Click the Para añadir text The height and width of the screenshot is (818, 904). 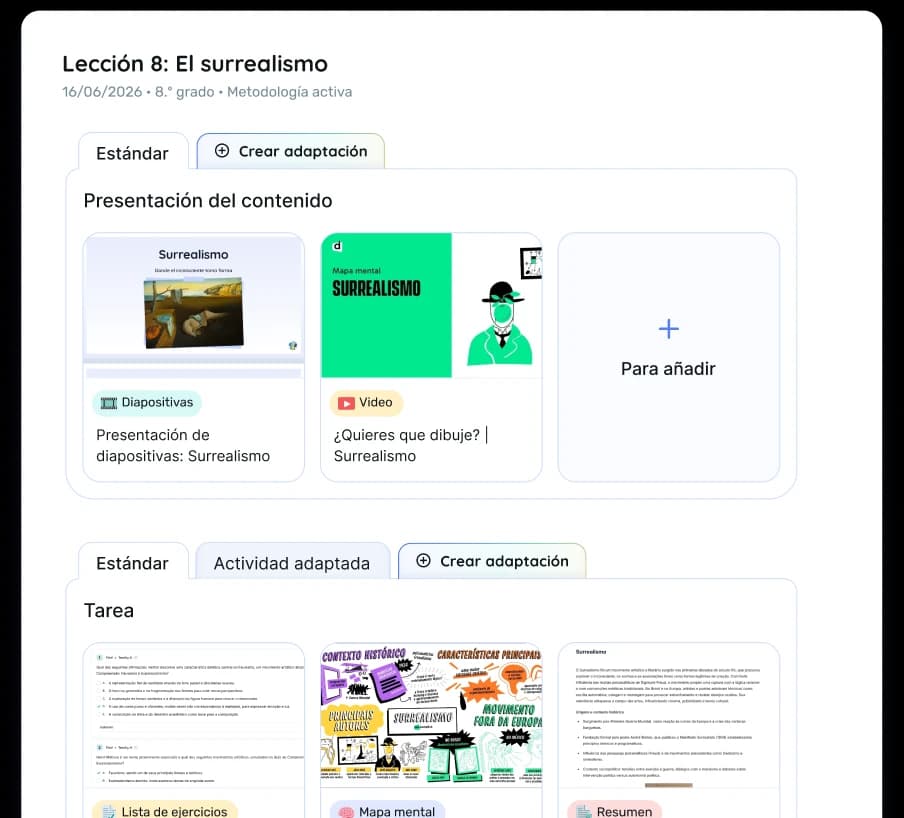(668, 369)
